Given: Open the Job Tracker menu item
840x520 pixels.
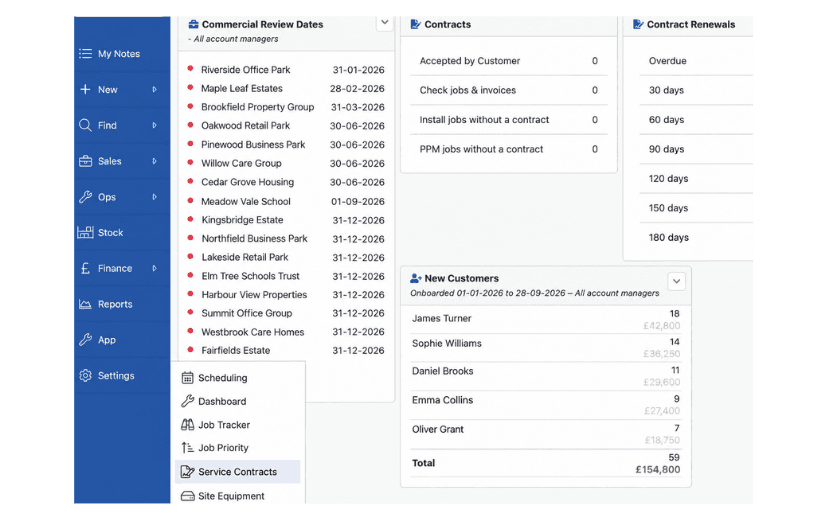Looking at the screenshot, I should (x=237, y=425).
